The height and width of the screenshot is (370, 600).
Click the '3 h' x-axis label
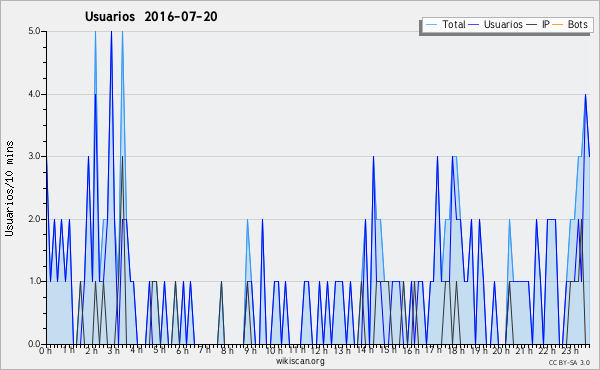[114, 350]
